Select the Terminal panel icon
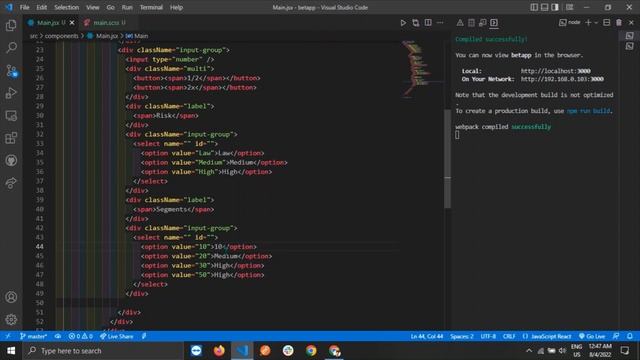The height and width of the screenshot is (360, 640). (x=494, y=23)
